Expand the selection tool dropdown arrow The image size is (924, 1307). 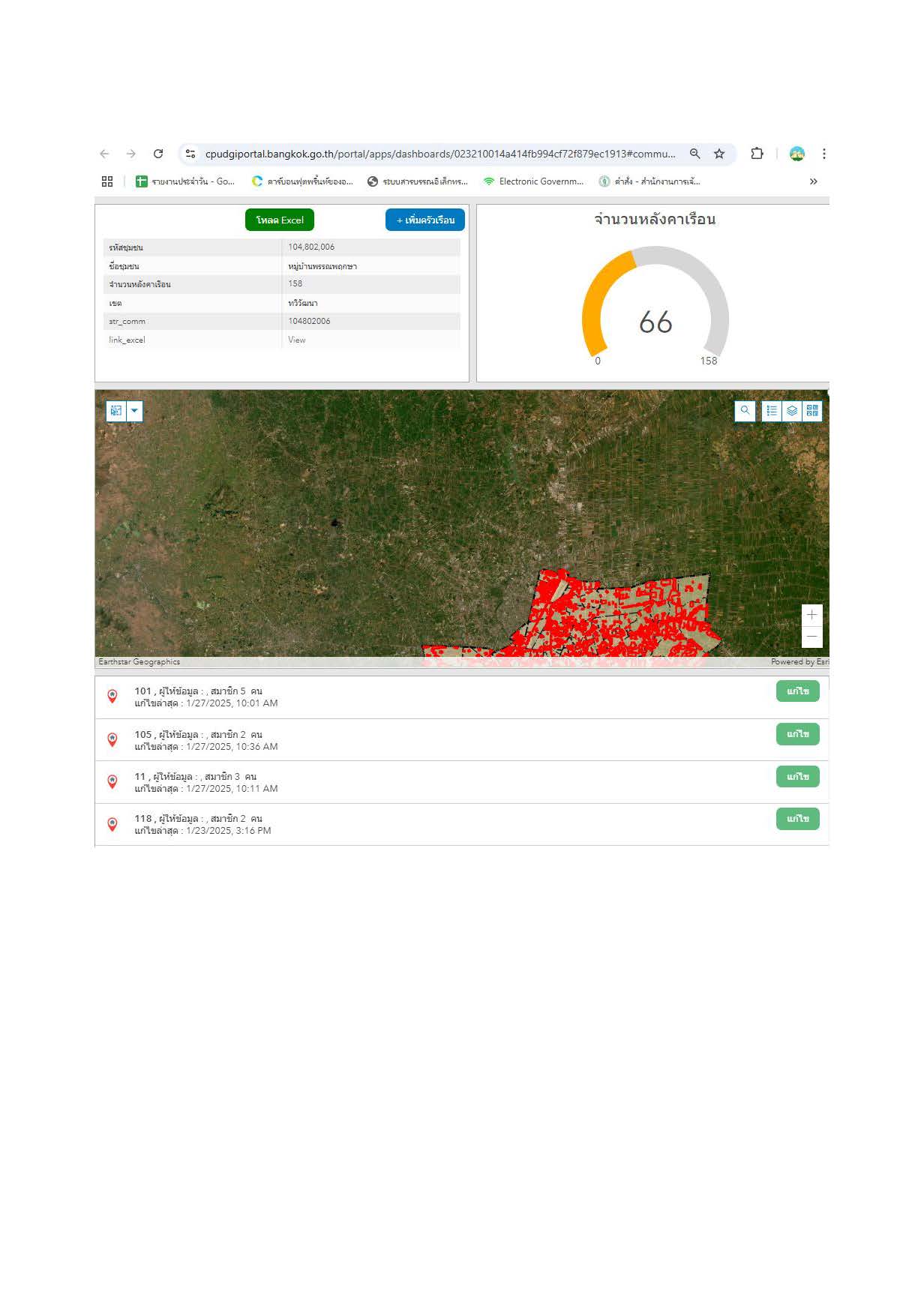[x=135, y=411]
